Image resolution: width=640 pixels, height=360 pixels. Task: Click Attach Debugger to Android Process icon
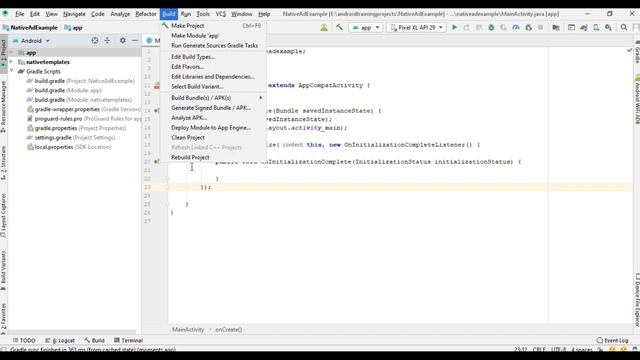click(528, 27)
